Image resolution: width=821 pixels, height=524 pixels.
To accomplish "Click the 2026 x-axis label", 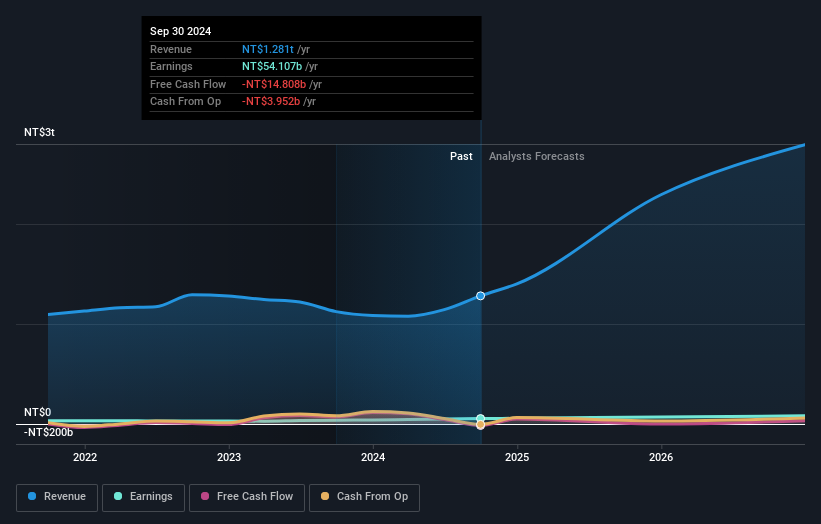I will 661,457.
